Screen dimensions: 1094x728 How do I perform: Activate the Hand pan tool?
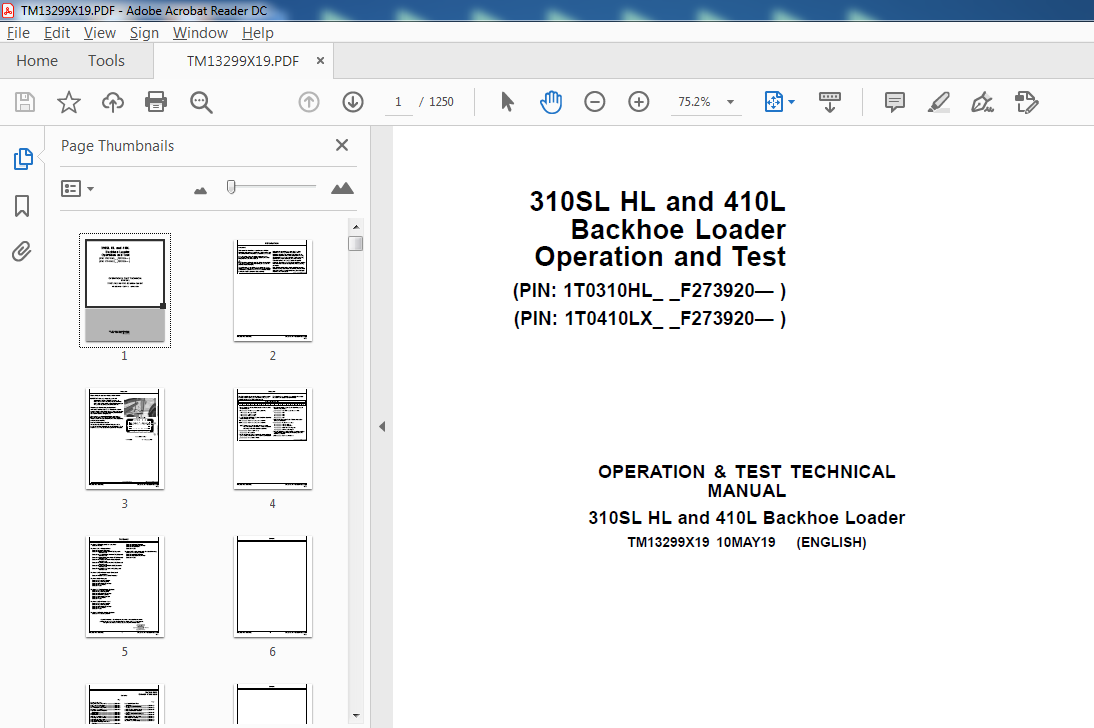(550, 102)
